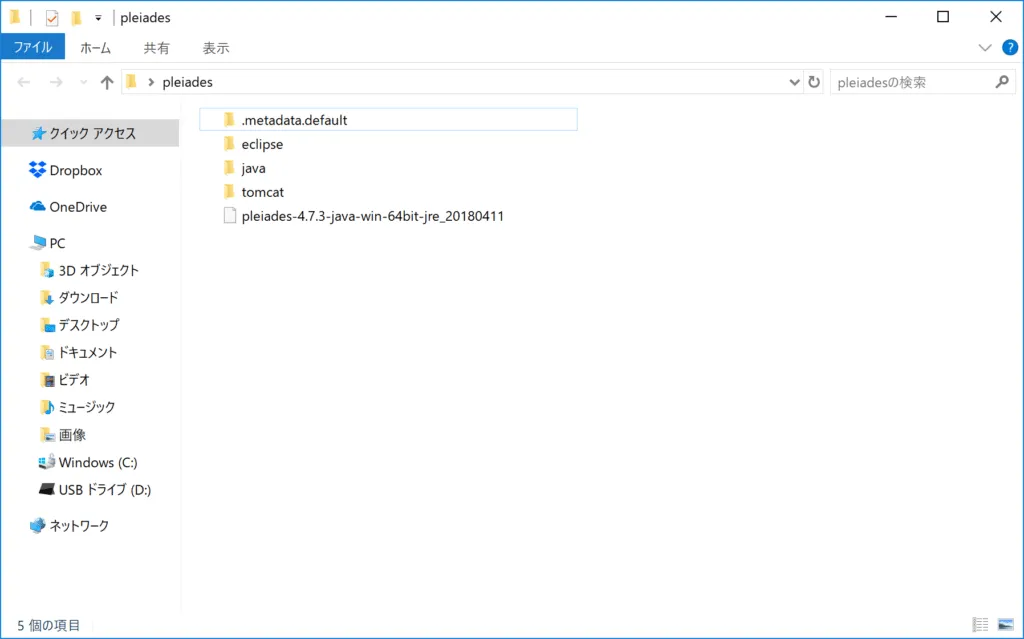Refresh the pleiades folder view
Screen dimensions: 1024x639
814,82
